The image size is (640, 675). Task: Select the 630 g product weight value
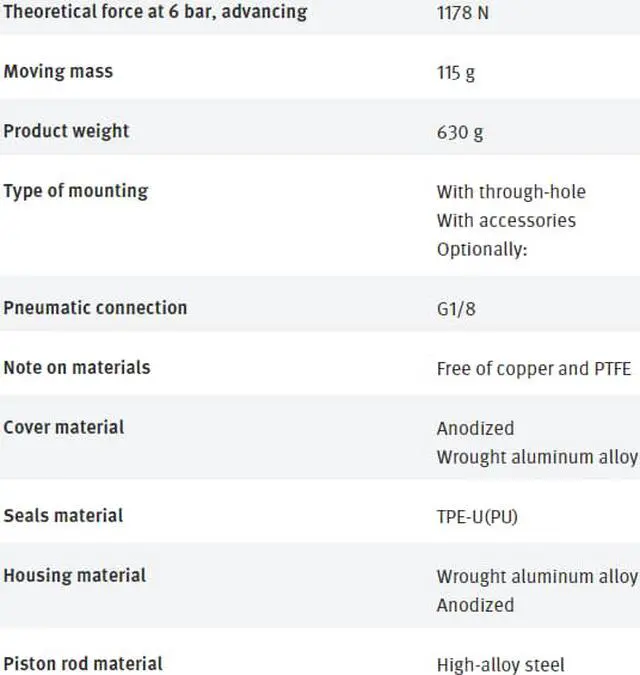pos(460,133)
